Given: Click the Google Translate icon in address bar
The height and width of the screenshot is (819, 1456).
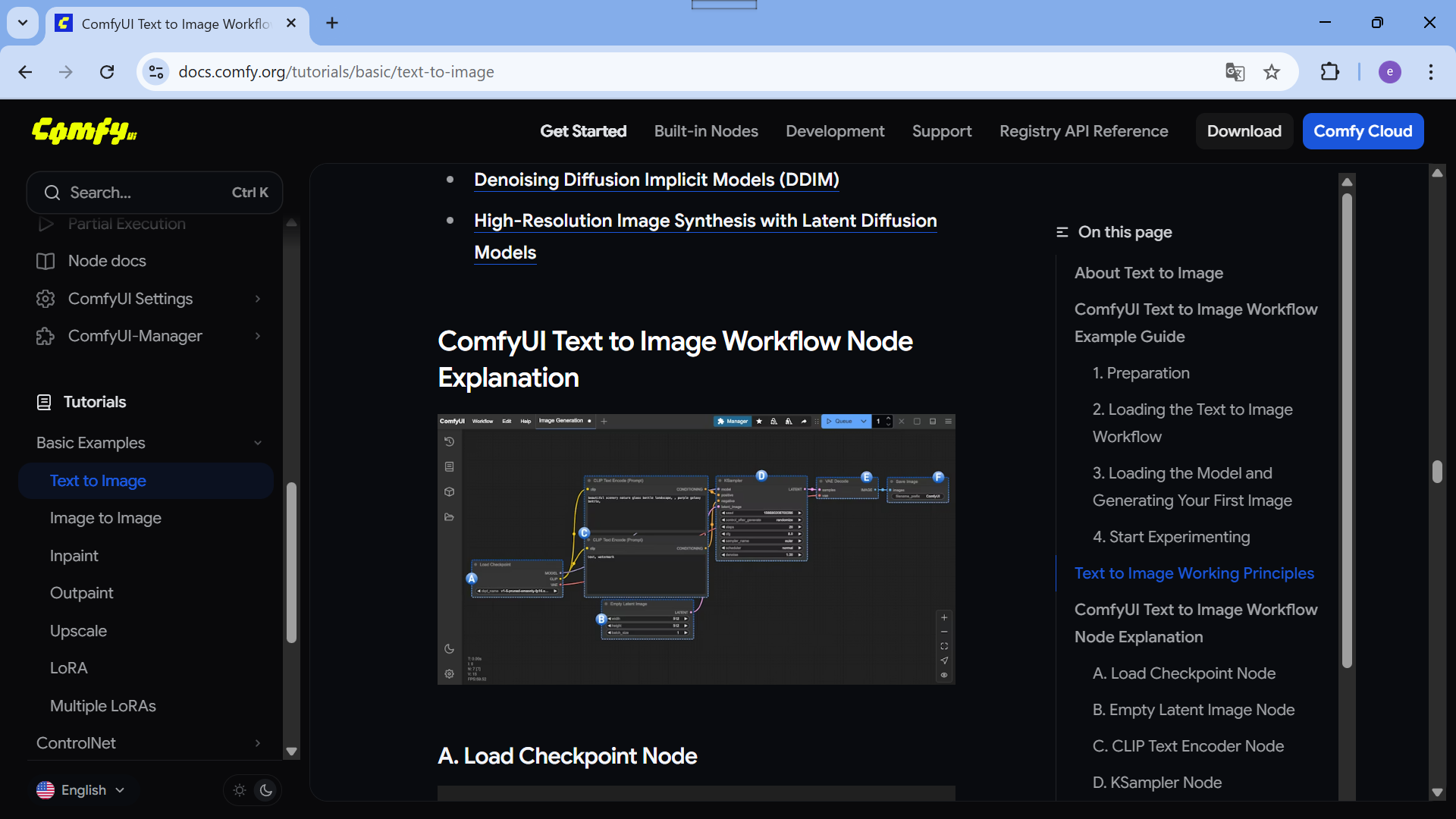Looking at the screenshot, I should pos(1235,72).
